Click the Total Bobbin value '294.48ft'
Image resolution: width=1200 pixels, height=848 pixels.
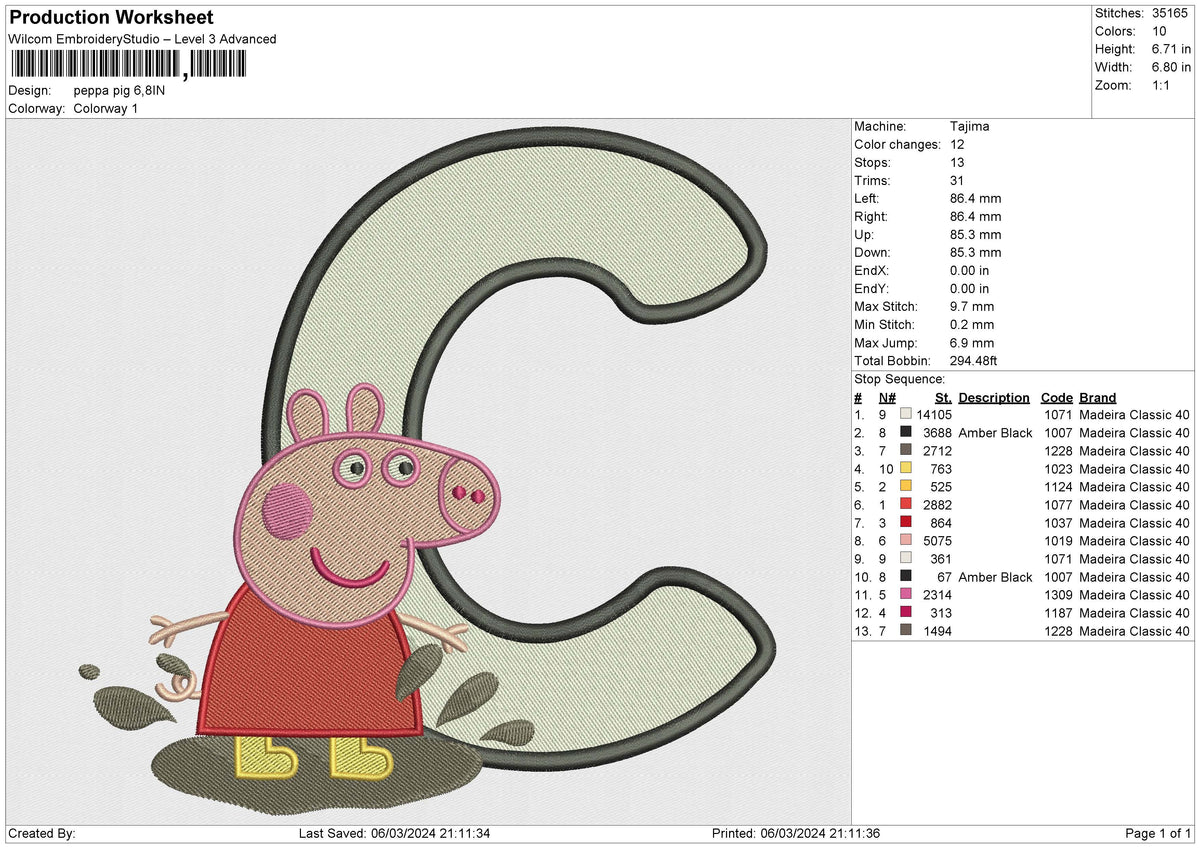click(x=974, y=361)
